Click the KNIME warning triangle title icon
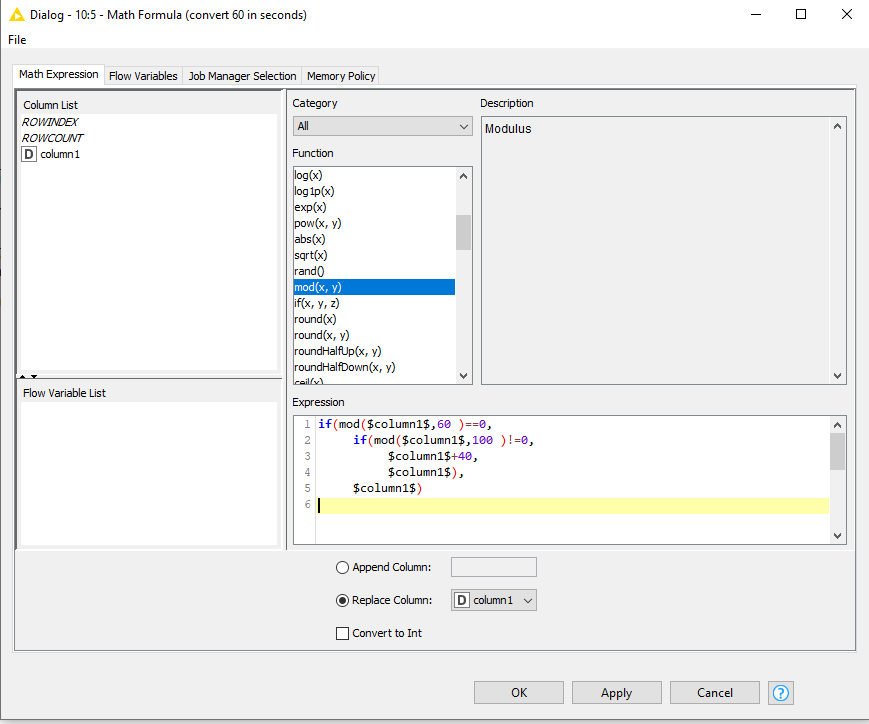The height and width of the screenshot is (724, 869). click(16, 15)
